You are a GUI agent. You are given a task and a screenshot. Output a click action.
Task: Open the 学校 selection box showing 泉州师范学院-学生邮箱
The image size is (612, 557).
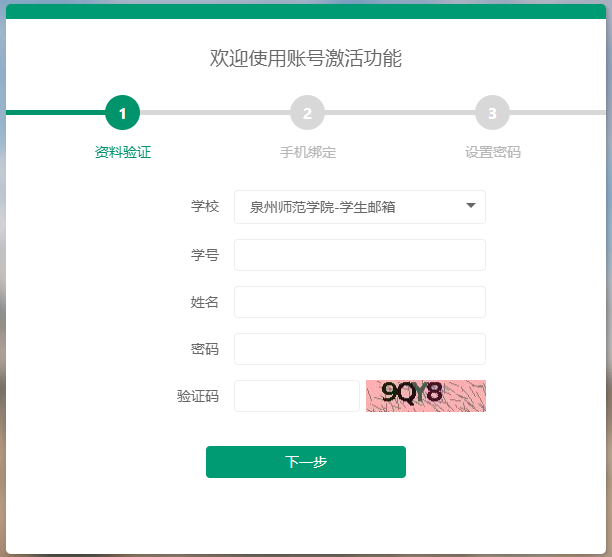pyautogui.click(x=350, y=207)
